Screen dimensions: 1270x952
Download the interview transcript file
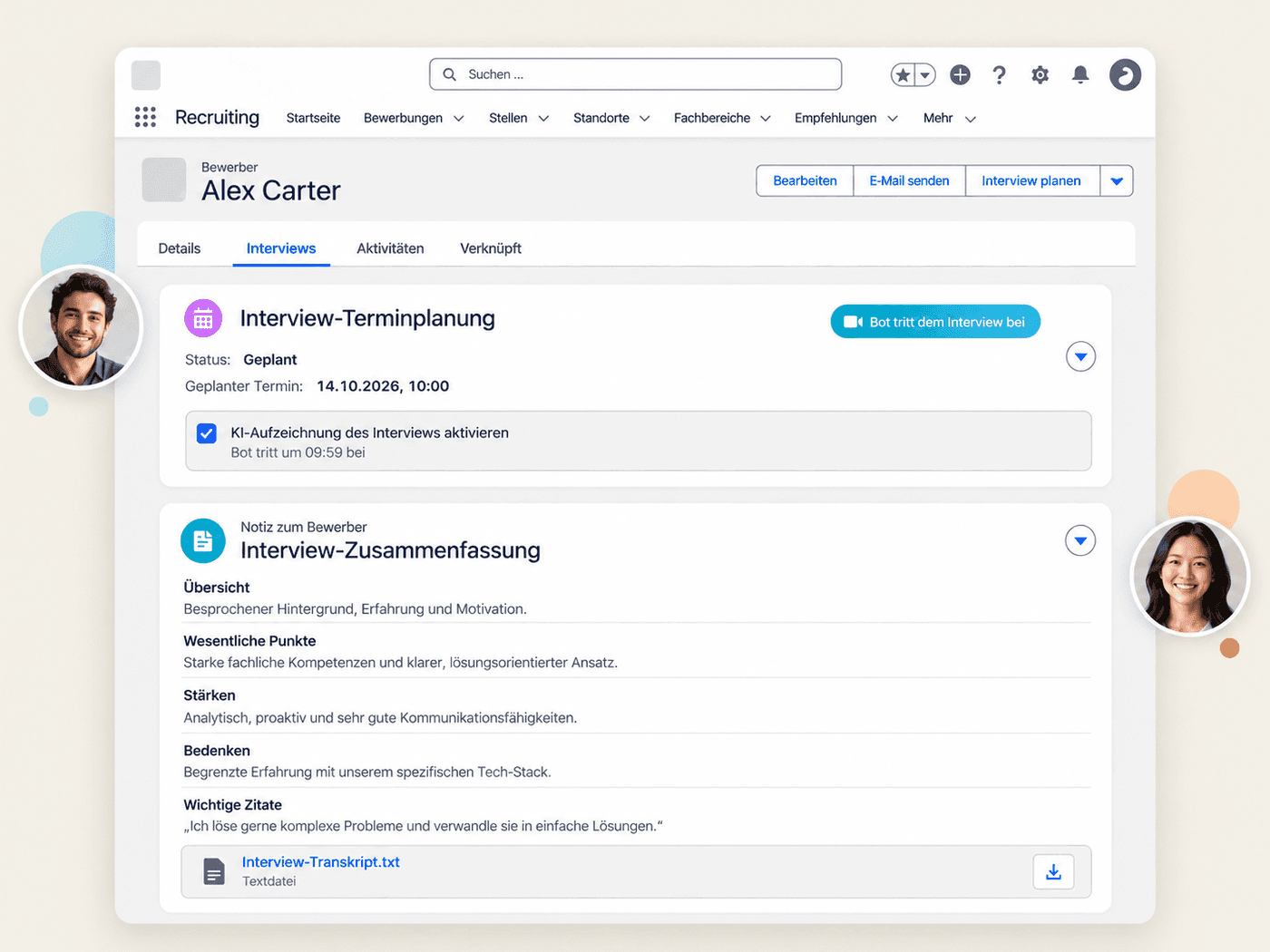(x=1053, y=871)
